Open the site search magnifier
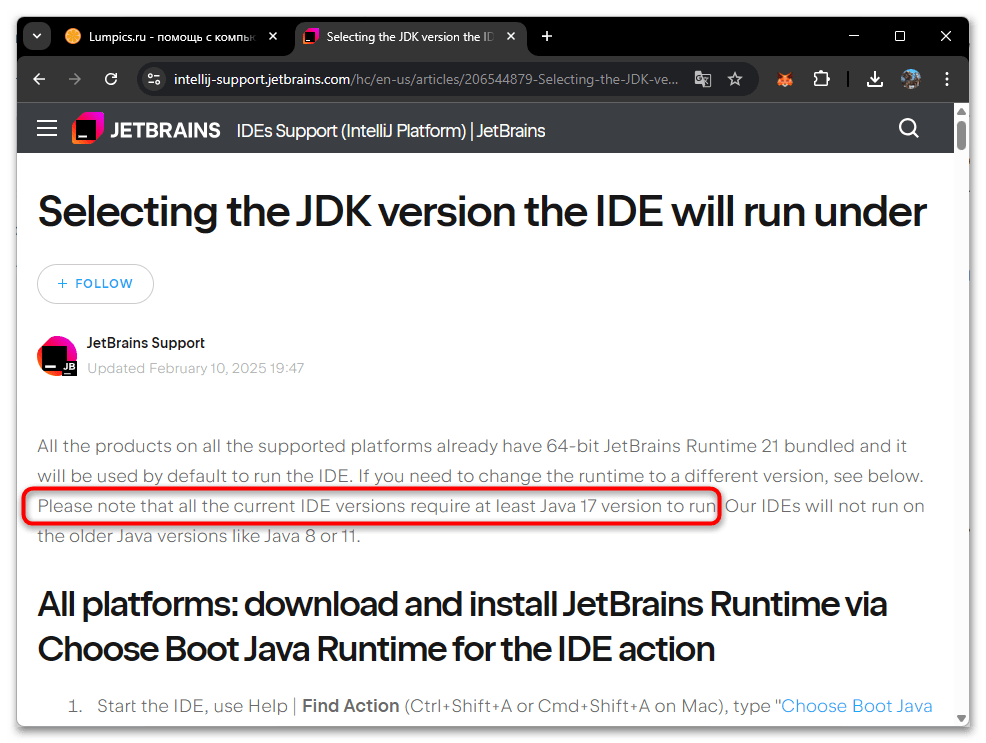Screen dimensions: 986x743 tap(909, 128)
